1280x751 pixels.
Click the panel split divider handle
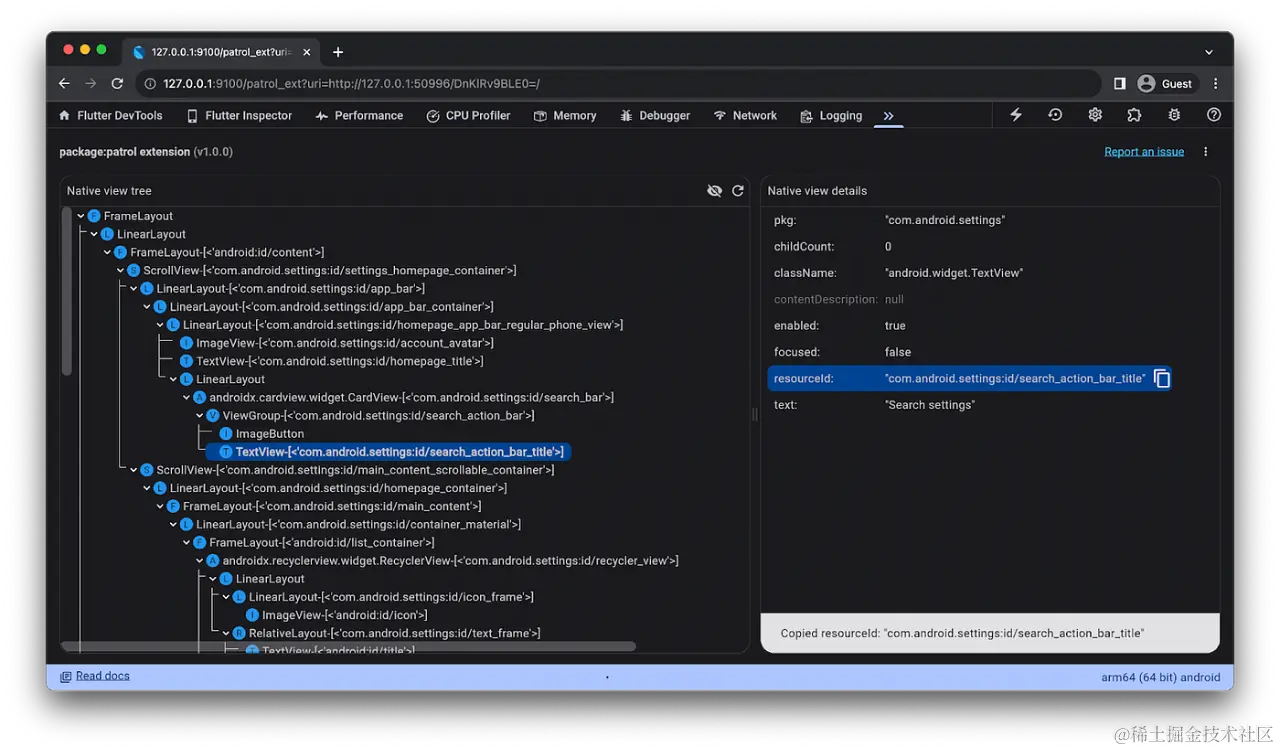755,415
